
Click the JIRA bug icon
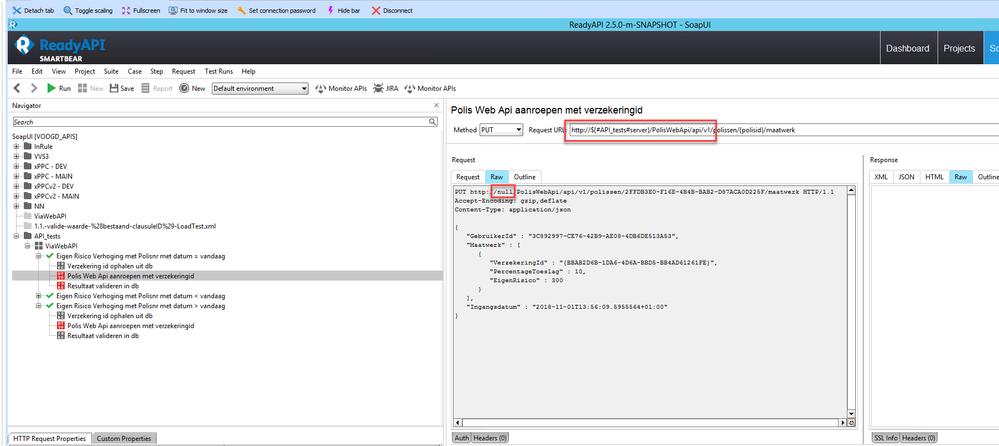pyautogui.click(x=379, y=88)
